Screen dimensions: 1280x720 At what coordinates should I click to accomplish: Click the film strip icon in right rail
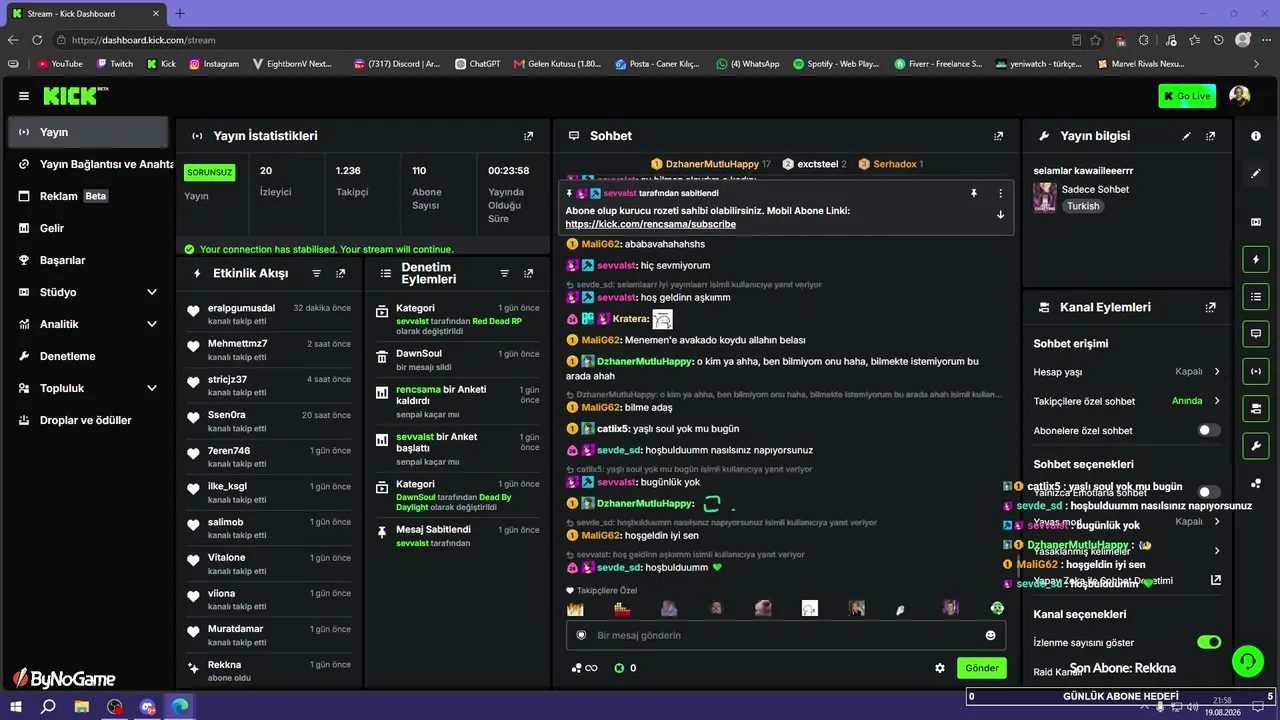tap(1256, 222)
